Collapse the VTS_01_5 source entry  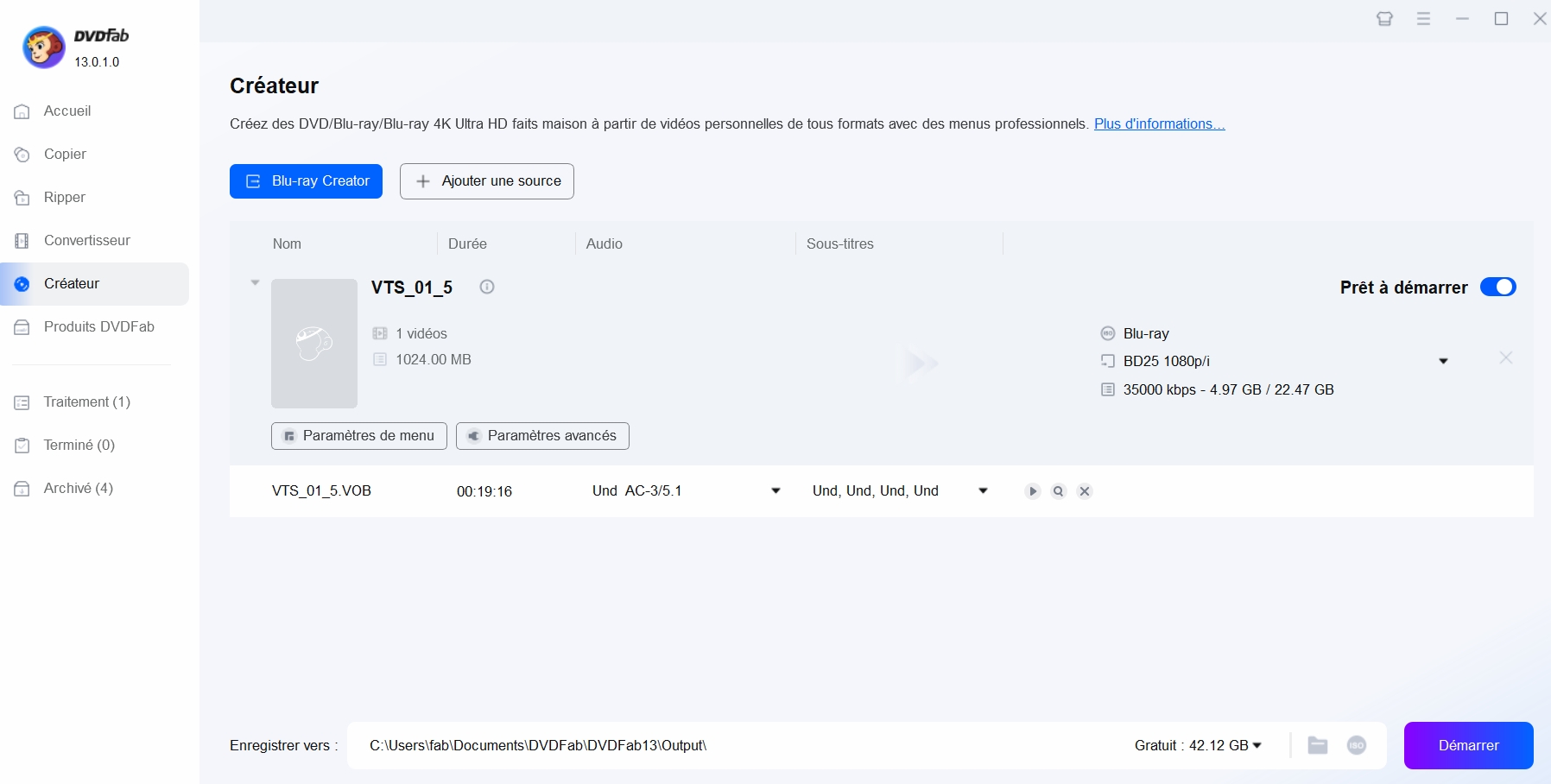tap(255, 282)
